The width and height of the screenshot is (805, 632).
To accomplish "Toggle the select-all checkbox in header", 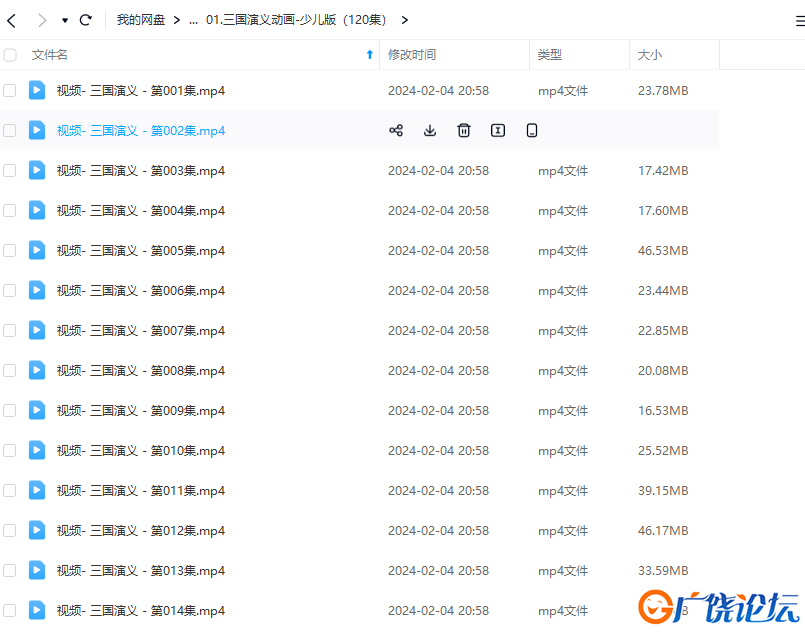I will [x=10, y=55].
